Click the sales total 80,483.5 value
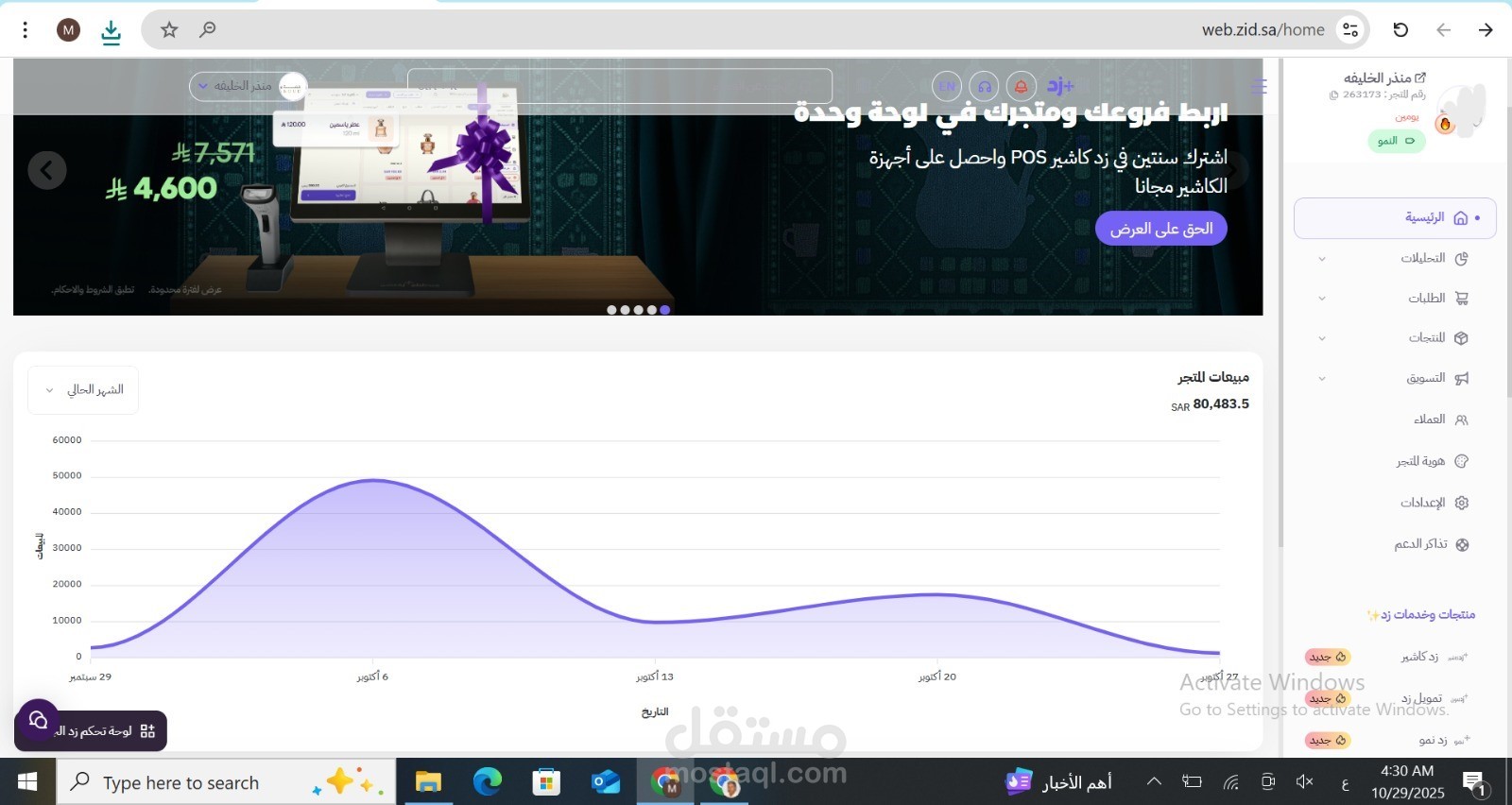Image resolution: width=1512 pixels, height=805 pixels. [x=1221, y=403]
